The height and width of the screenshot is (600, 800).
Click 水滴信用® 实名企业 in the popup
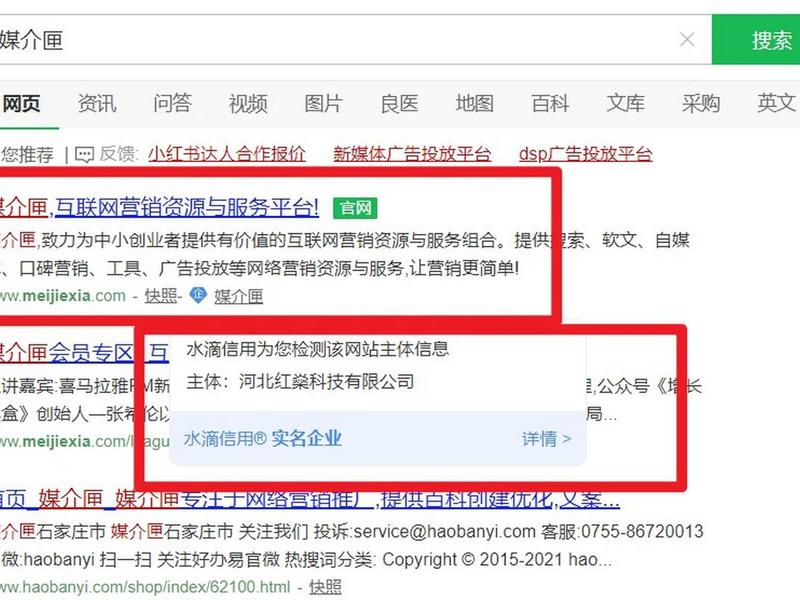click(x=262, y=439)
